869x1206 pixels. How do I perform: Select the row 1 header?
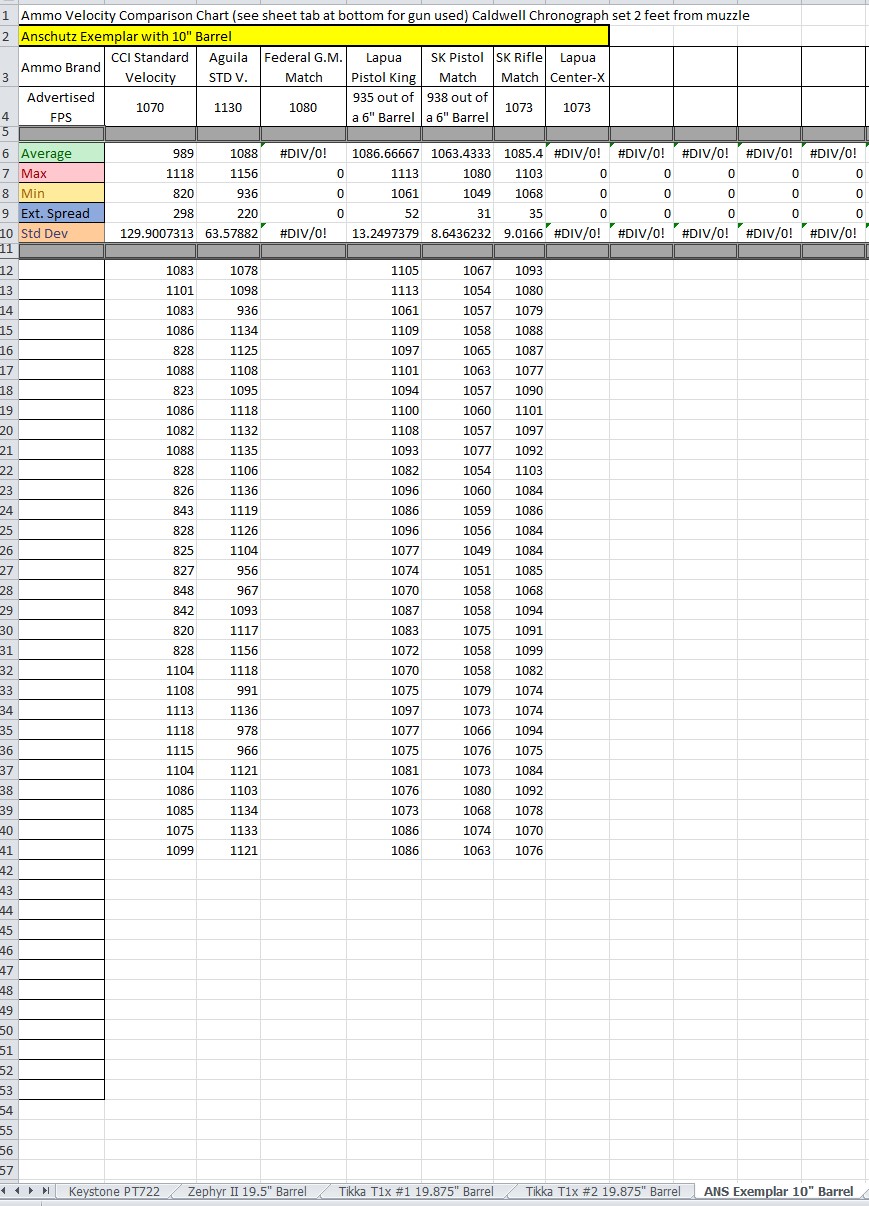pos(8,15)
